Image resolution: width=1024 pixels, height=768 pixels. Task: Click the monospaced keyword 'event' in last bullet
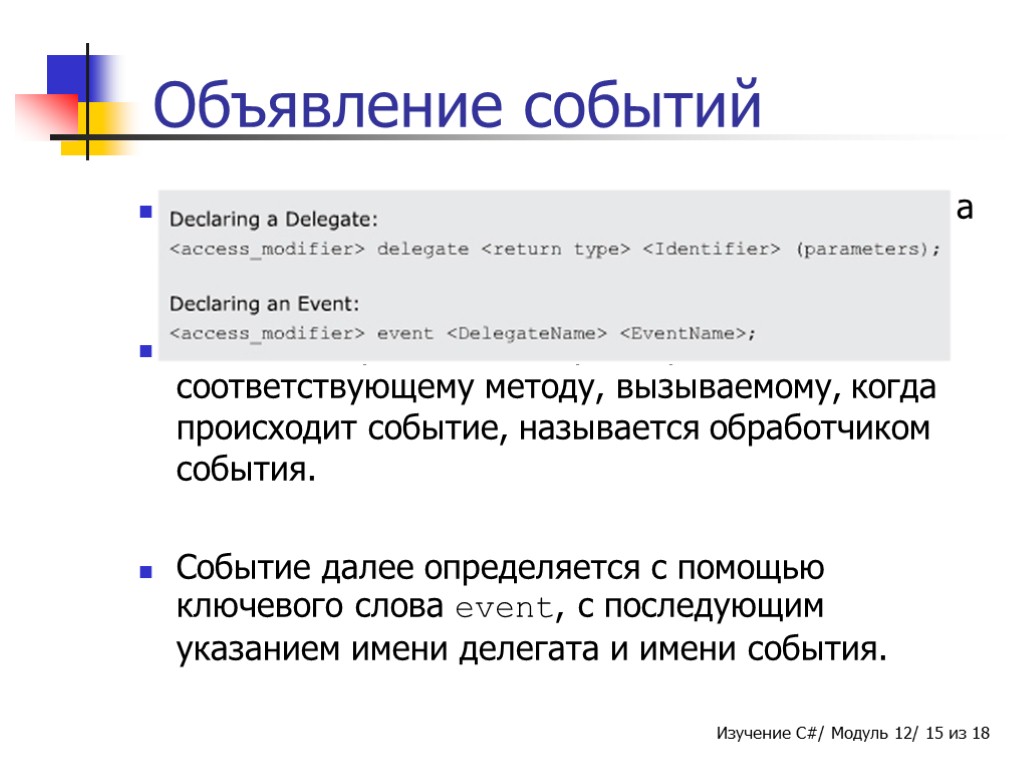tap(505, 609)
